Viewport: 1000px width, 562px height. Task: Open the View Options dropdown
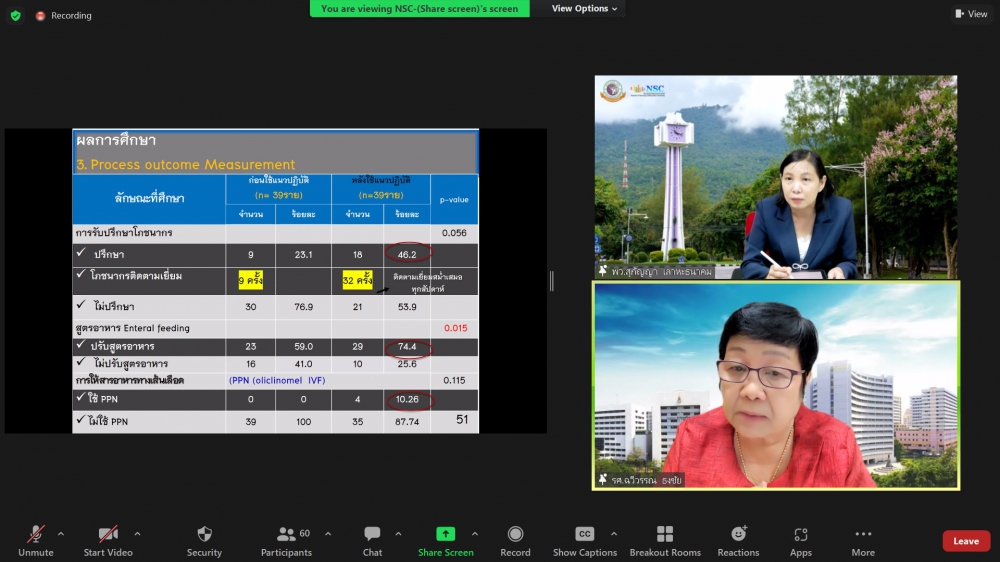click(585, 9)
